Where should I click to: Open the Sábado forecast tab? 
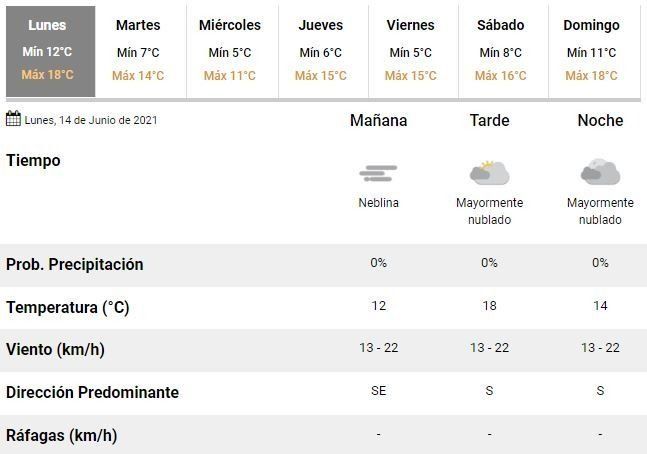point(501,51)
